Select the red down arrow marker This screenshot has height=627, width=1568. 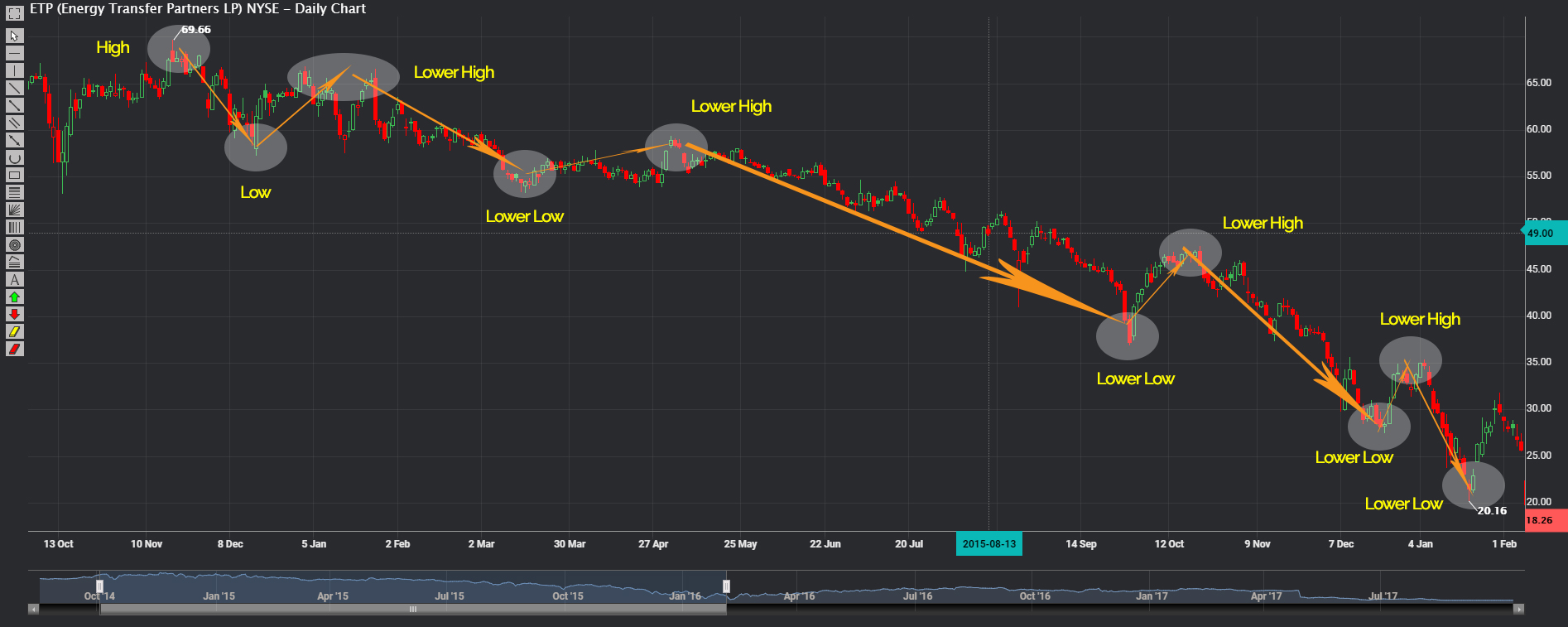point(14,314)
